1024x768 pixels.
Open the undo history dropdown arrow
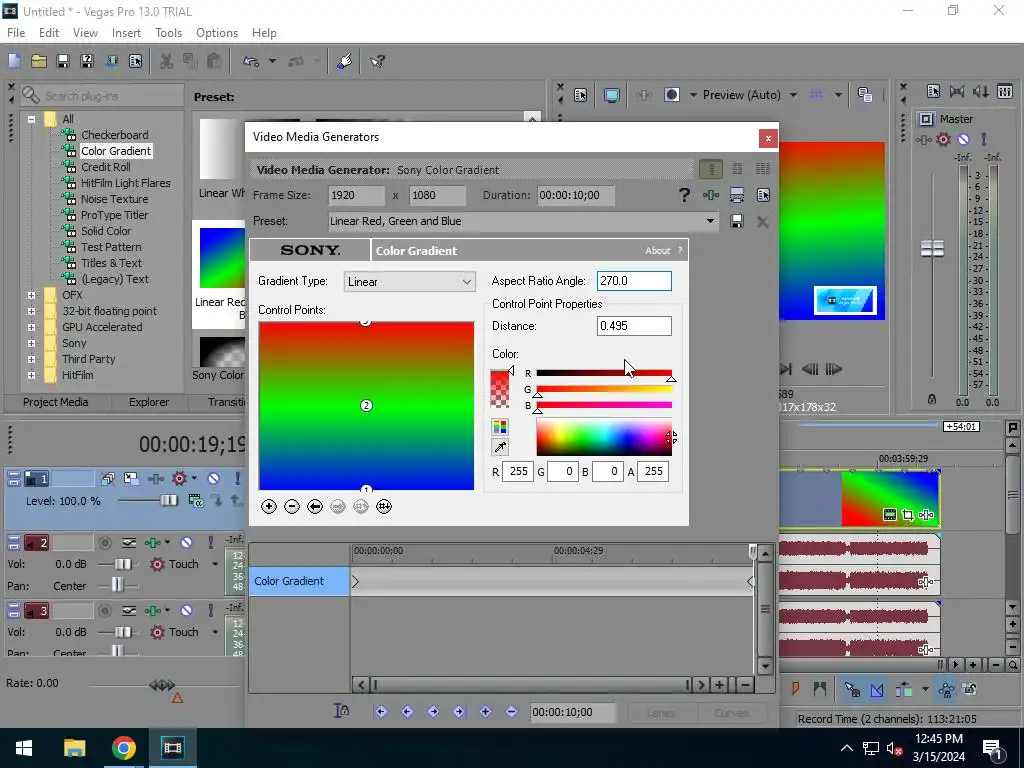pos(272,61)
